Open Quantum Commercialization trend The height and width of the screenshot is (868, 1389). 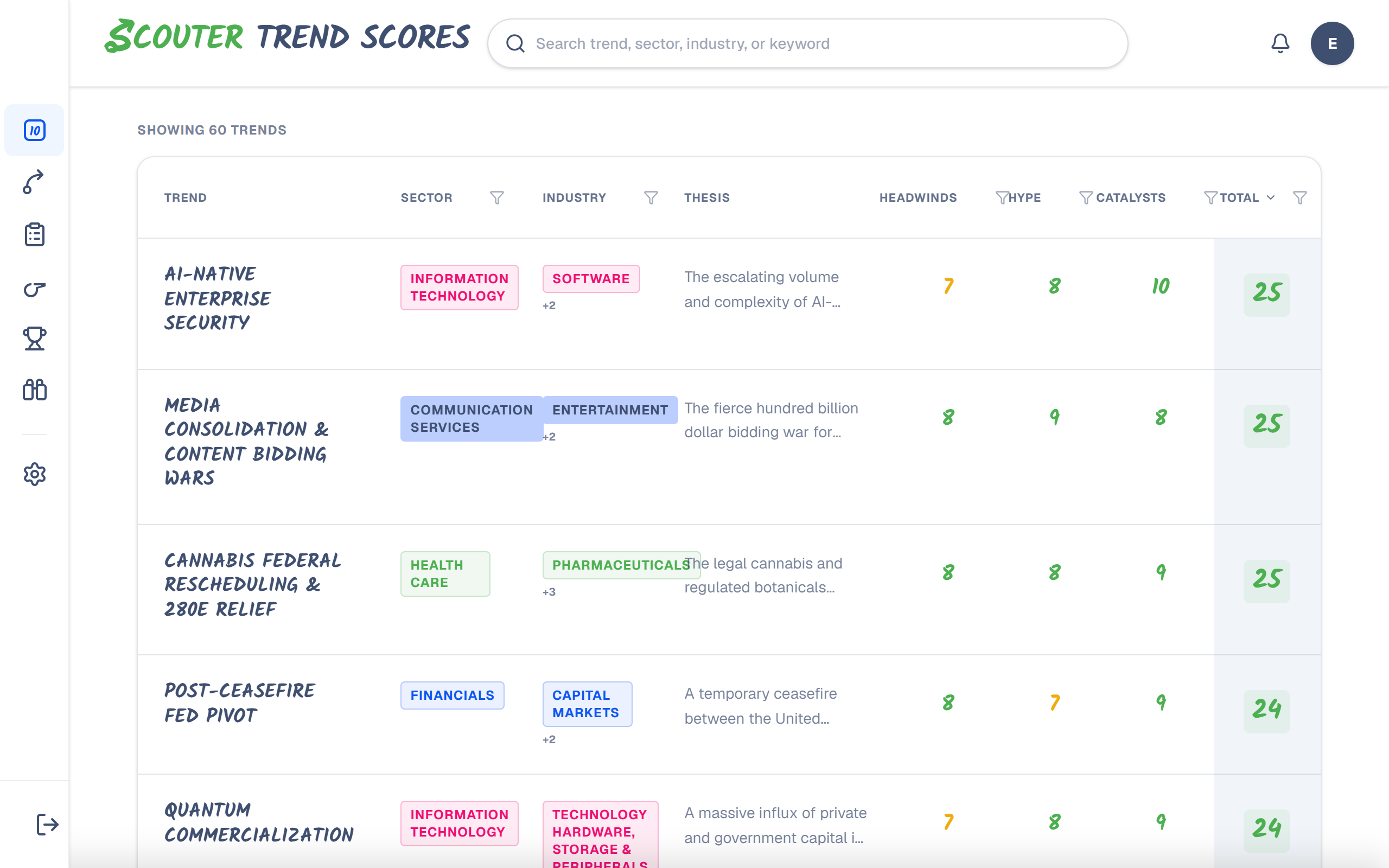[259, 822]
